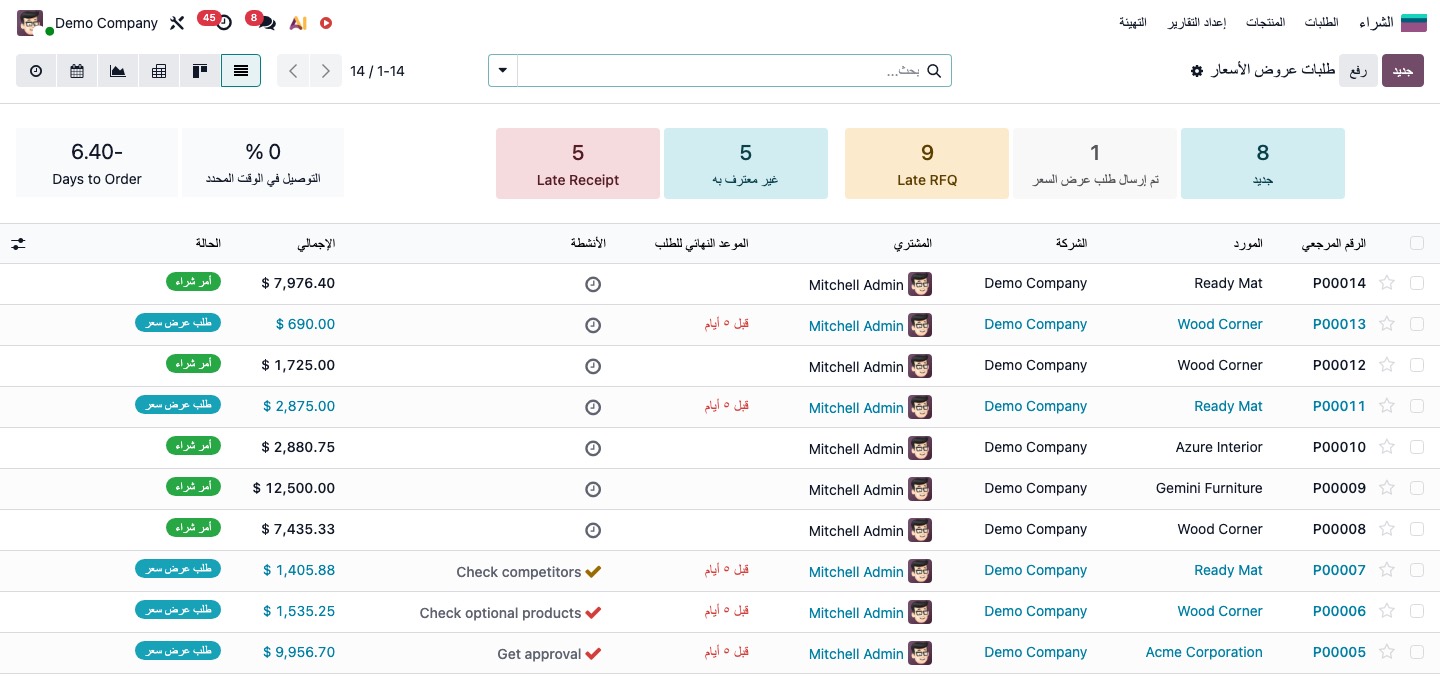This screenshot has width=1440, height=676.
Task: Open the gear actions menu beside the title
Action: [x=1197, y=71]
